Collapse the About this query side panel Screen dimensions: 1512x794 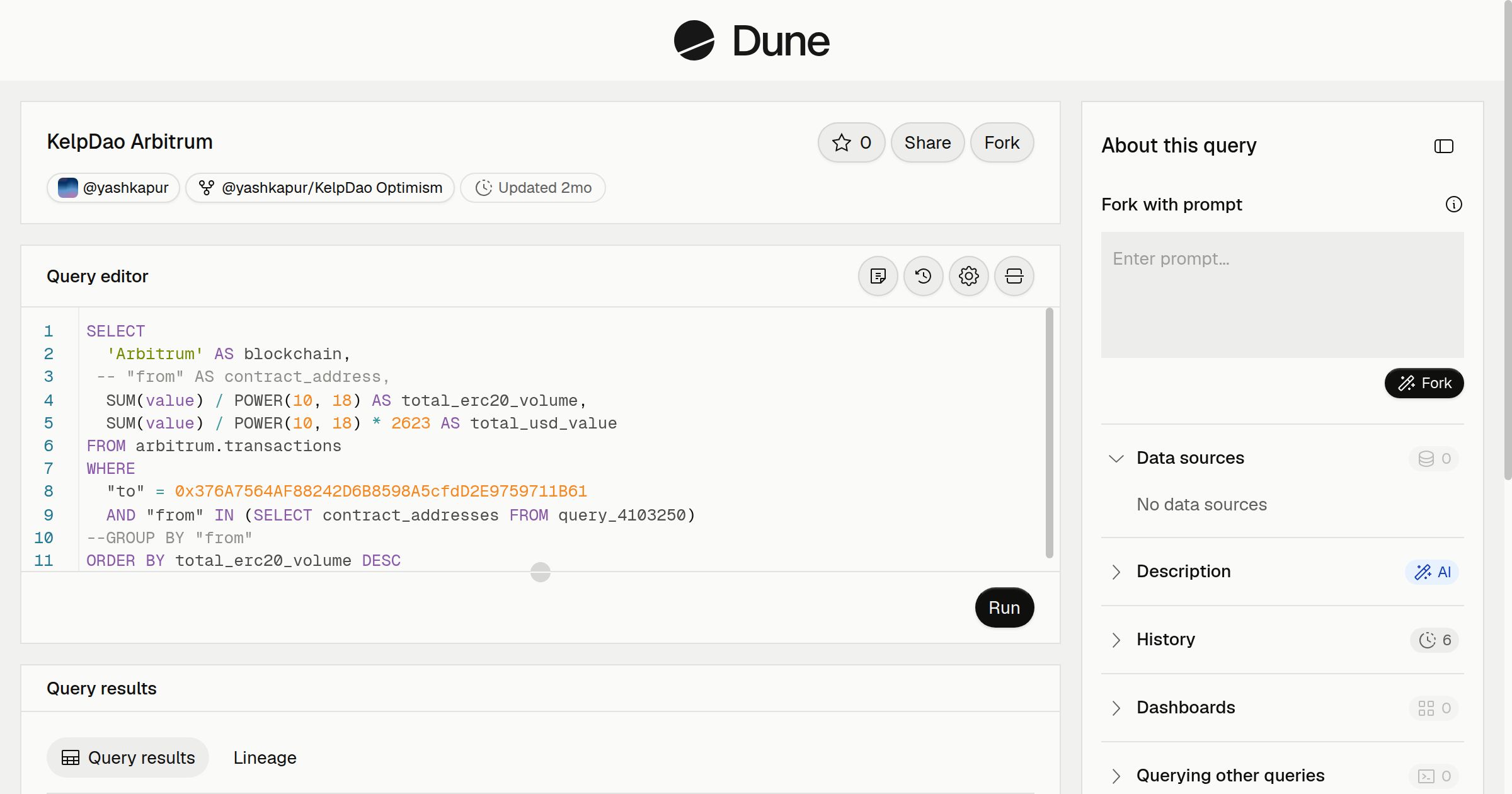pos(1443,146)
